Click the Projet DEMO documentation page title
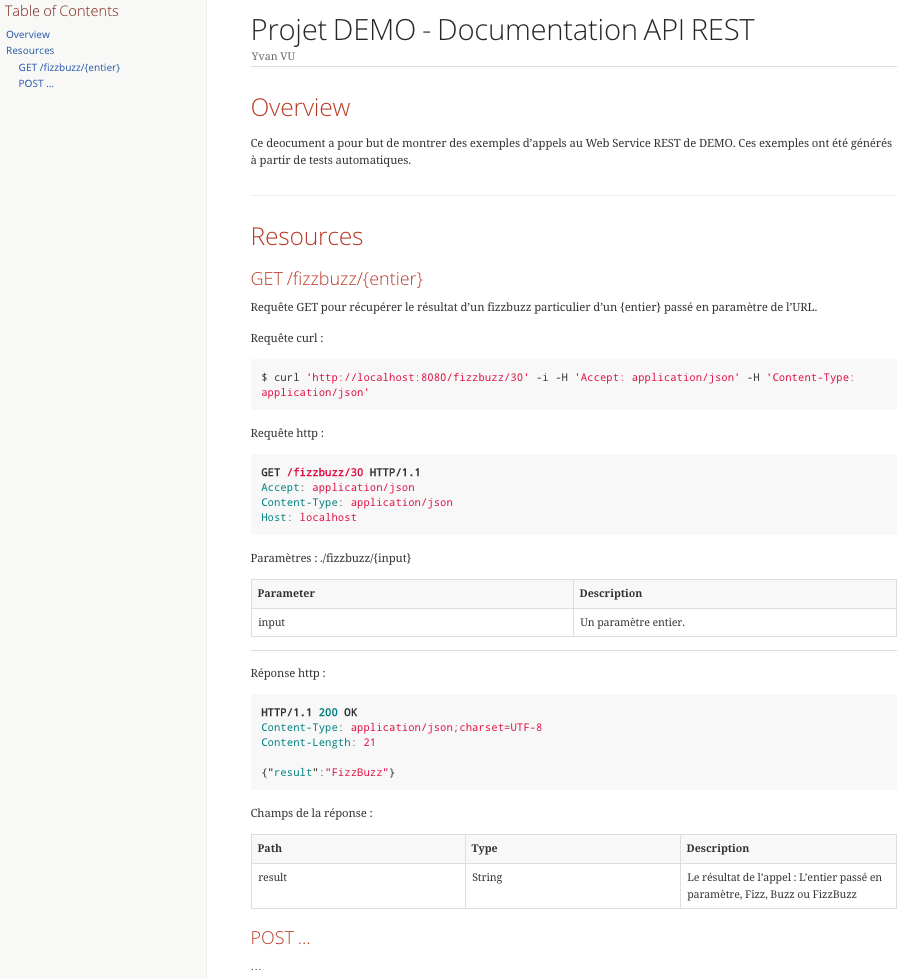Viewport: 908px width, 979px height. pos(503,30)
